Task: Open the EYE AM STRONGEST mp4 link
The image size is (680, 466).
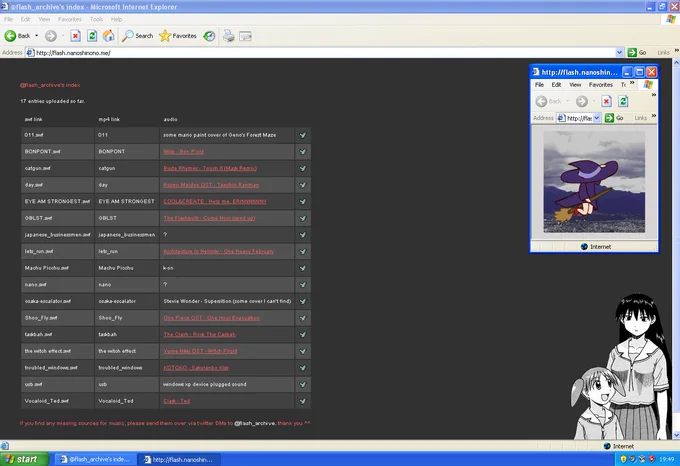Action: pyautogui.click(x=126, y=202)
